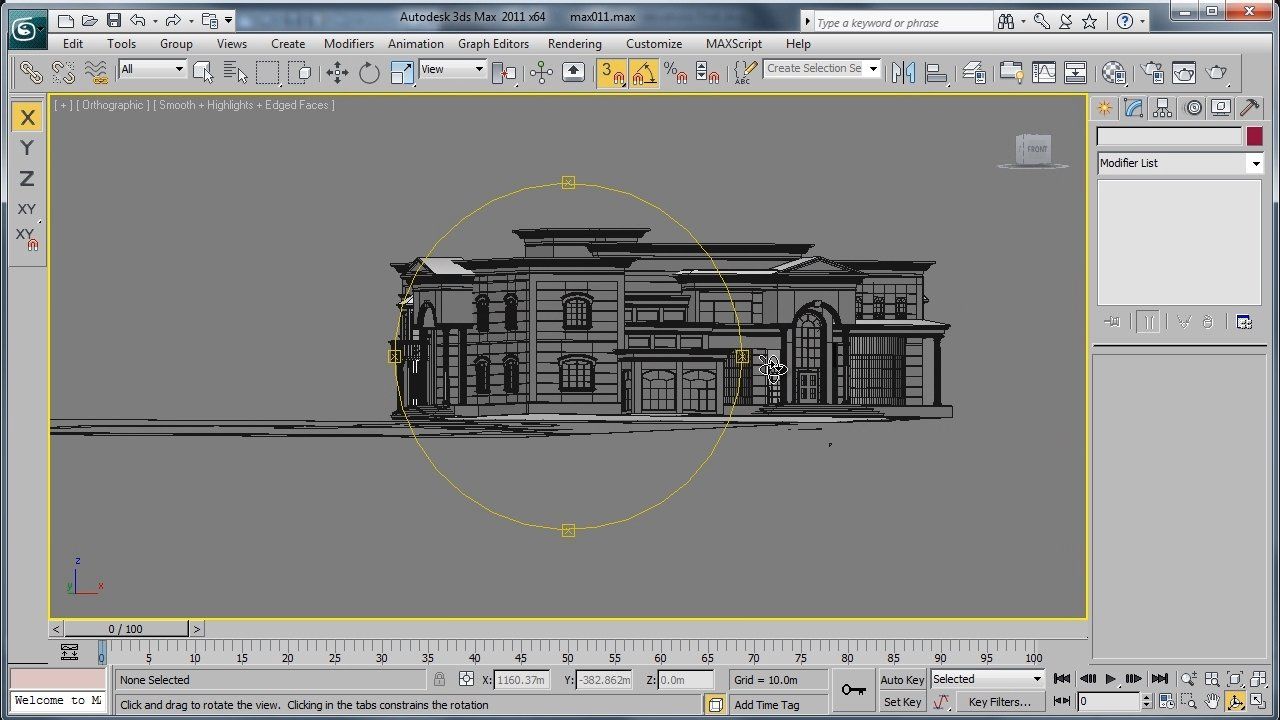Click the Select and Link chain icon
This screenshot has height=720, width=1280.
point(31,72)
